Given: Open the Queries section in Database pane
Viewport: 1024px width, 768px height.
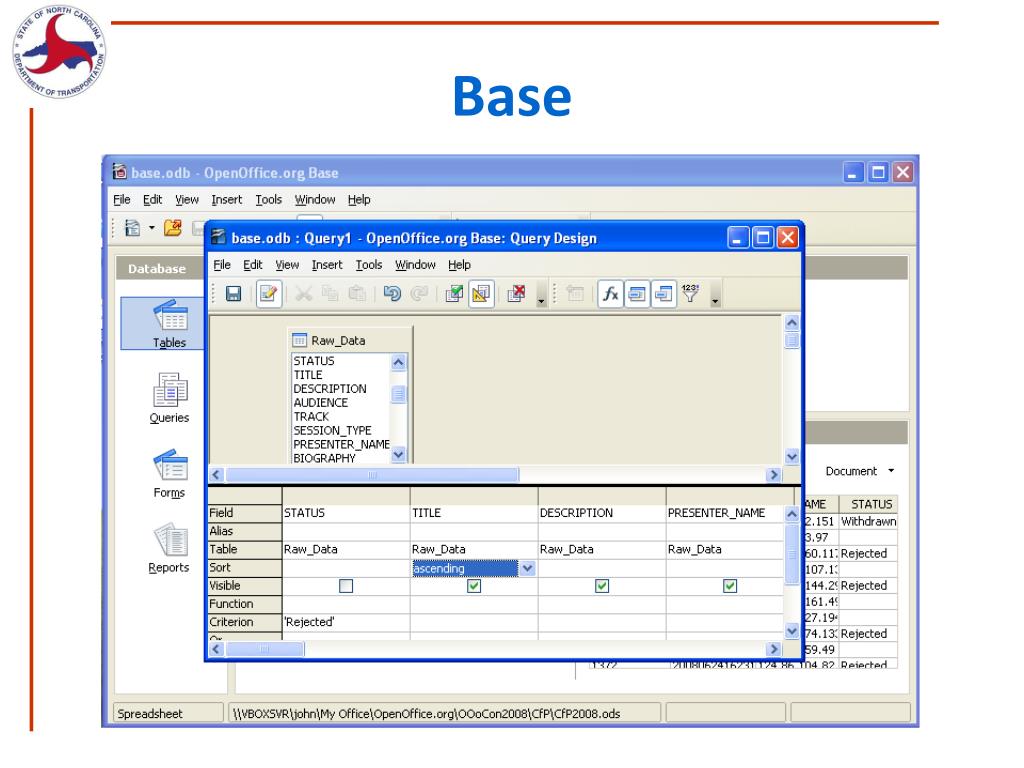Looking at the screenshot, I should (x=169, y=398).
